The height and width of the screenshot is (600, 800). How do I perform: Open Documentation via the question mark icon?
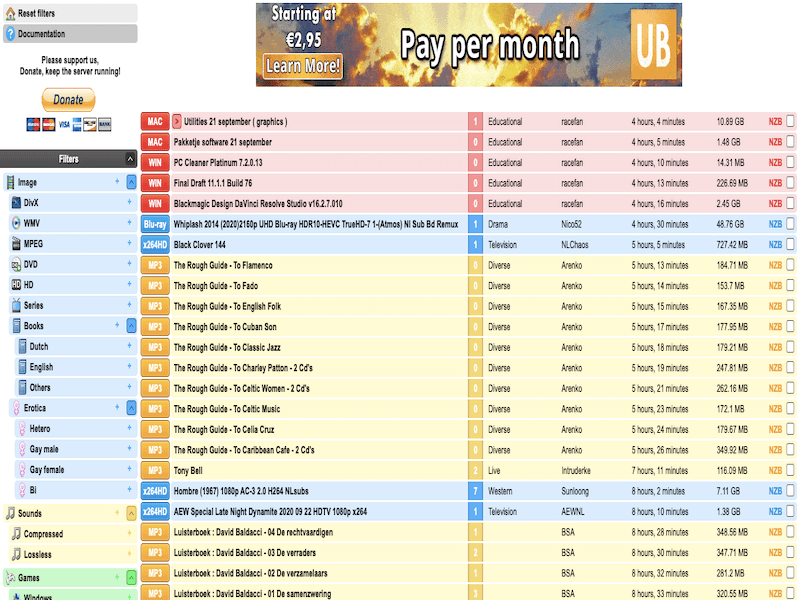tap(10, 34)
